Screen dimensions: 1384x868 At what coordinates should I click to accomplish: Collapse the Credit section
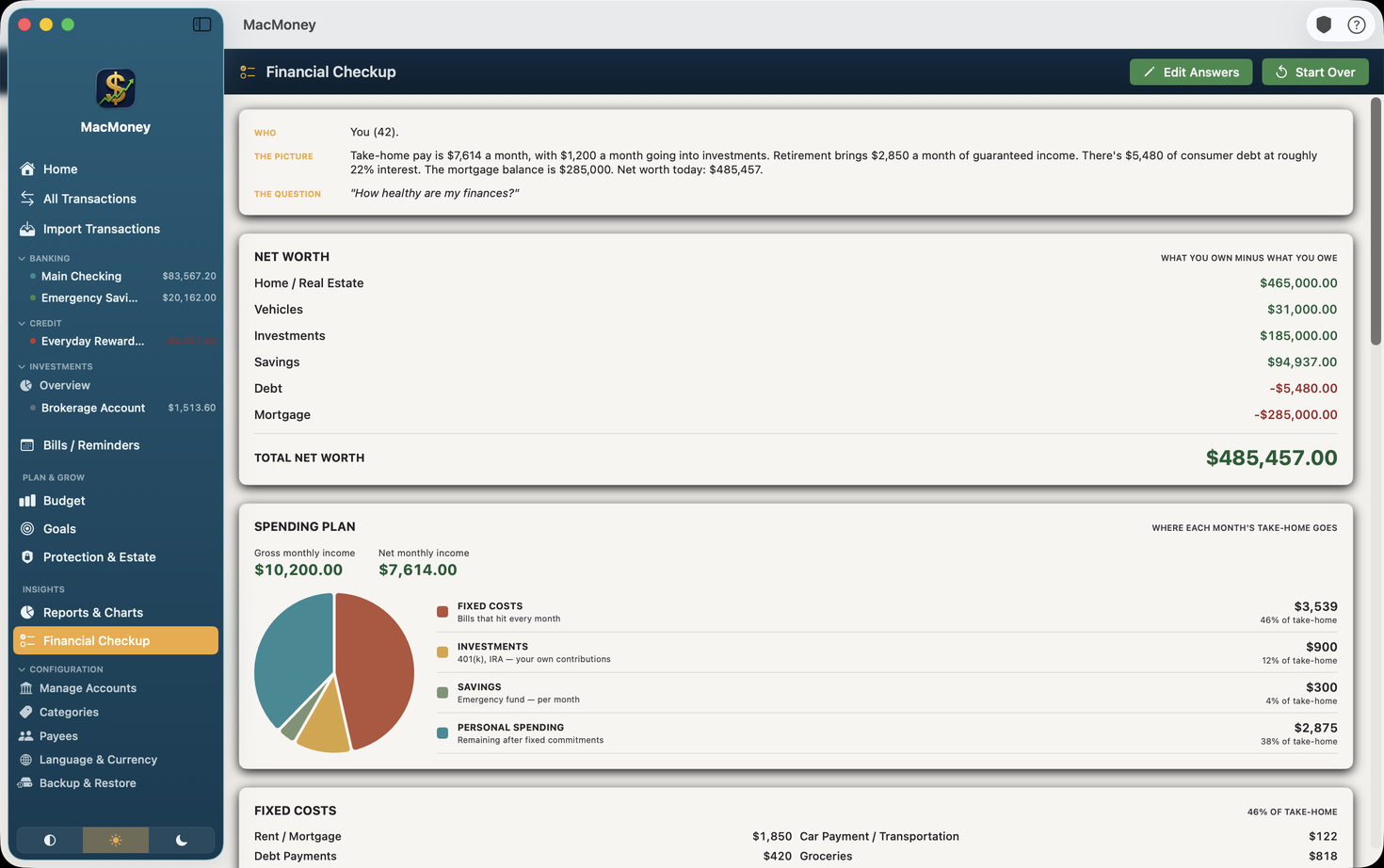pyautogui.click(x=22, y=323)
